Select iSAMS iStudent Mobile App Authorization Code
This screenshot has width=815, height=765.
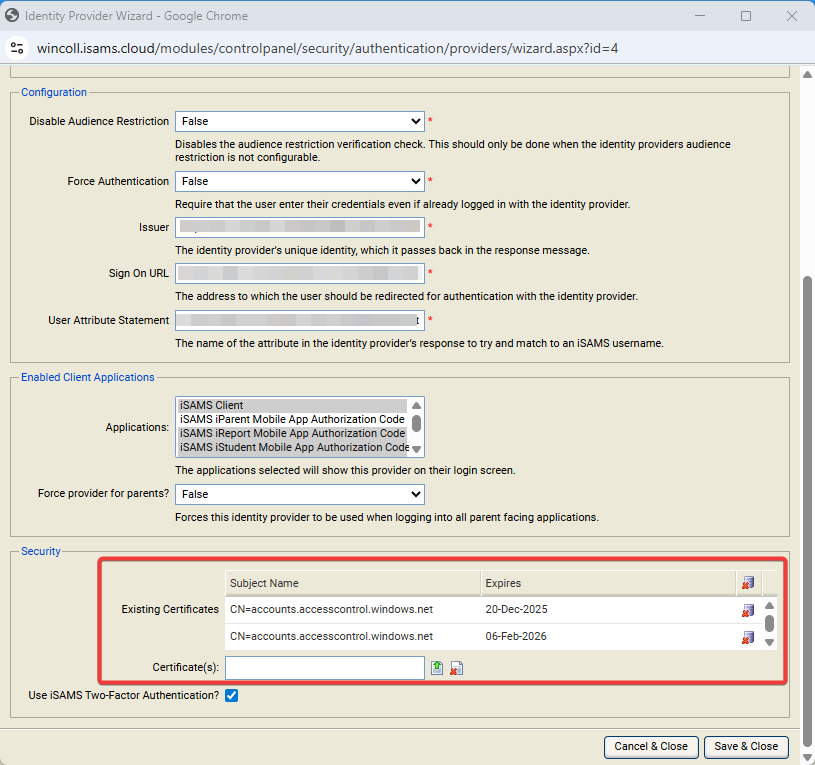292,447
